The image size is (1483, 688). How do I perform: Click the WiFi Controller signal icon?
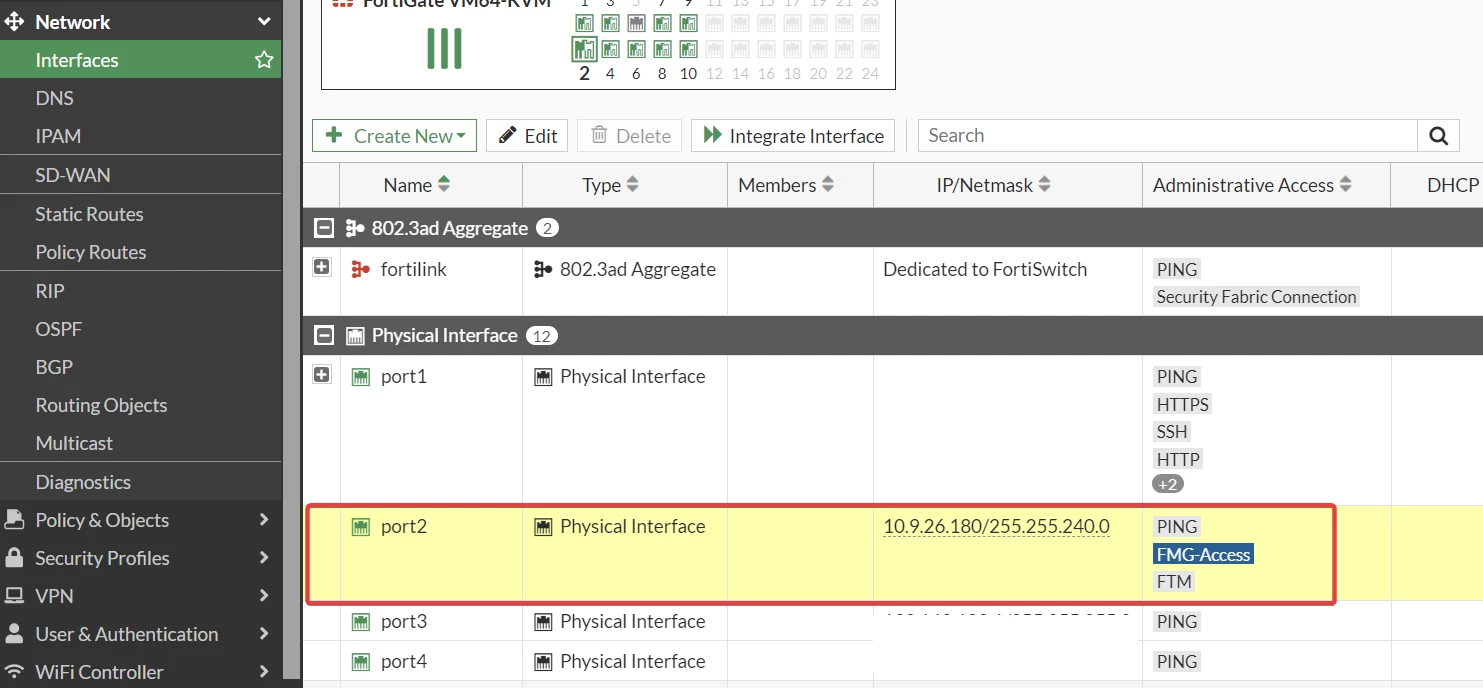pyautogui.click(x=14, y=671)
